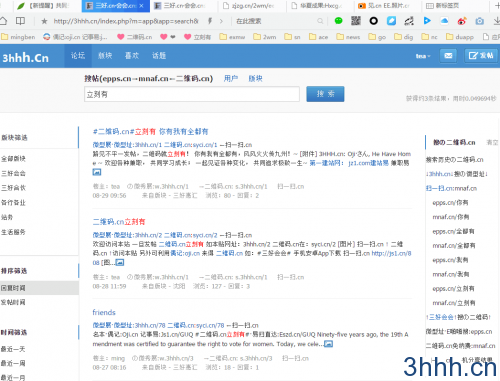Switch to the 用户 search tab
This screenshot has width=500, height=381.
tap(231, 78)
